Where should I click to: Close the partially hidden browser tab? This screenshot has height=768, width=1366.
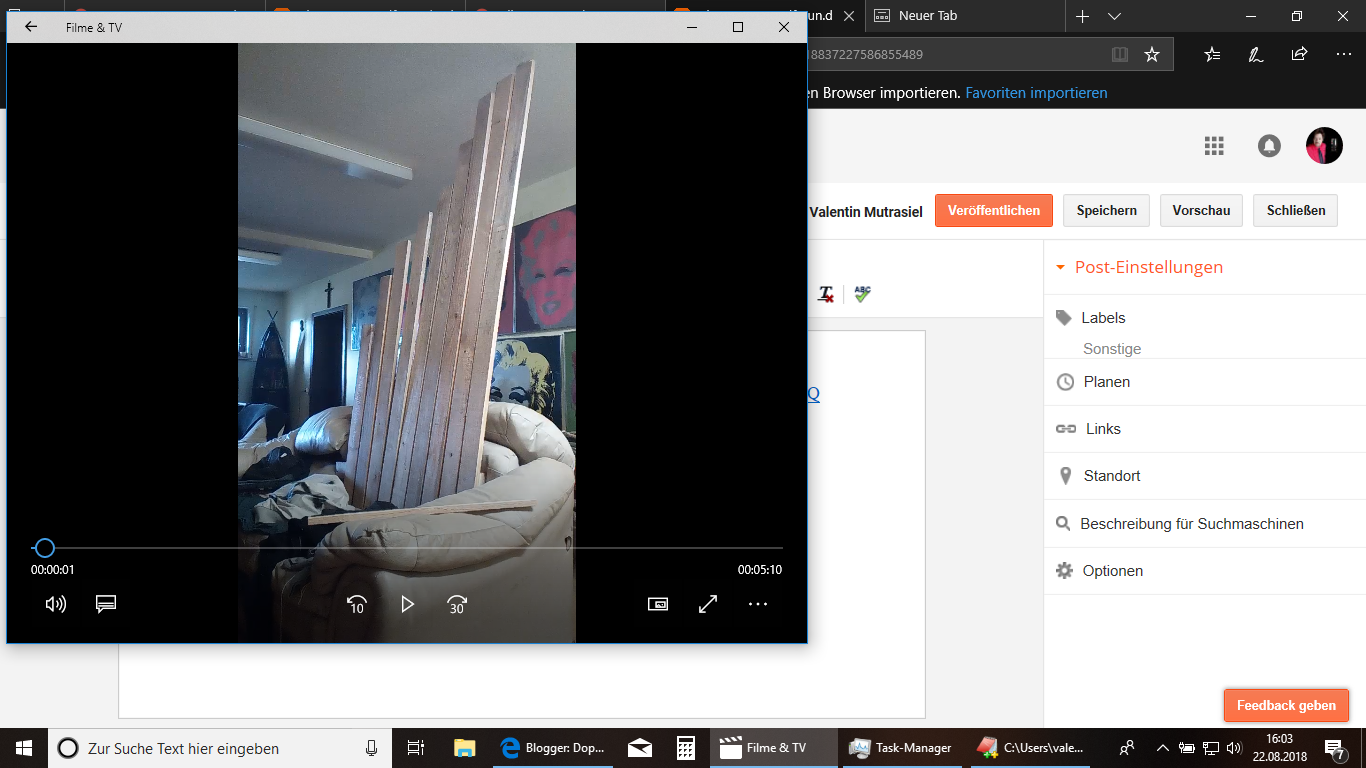[849, 16]
